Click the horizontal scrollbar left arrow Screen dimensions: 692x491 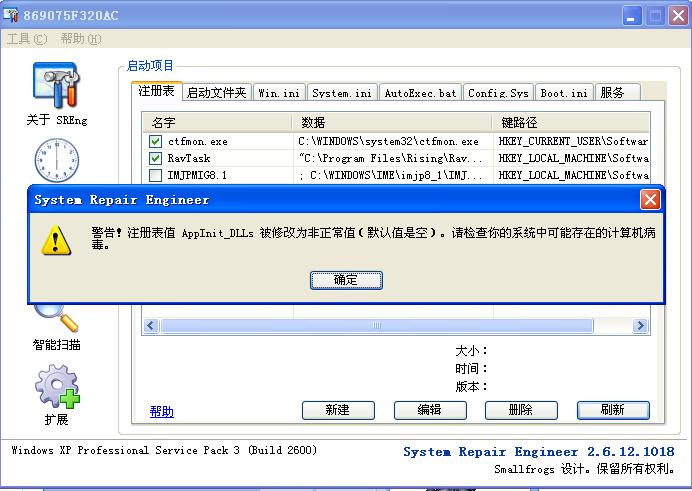click(151, 326)
